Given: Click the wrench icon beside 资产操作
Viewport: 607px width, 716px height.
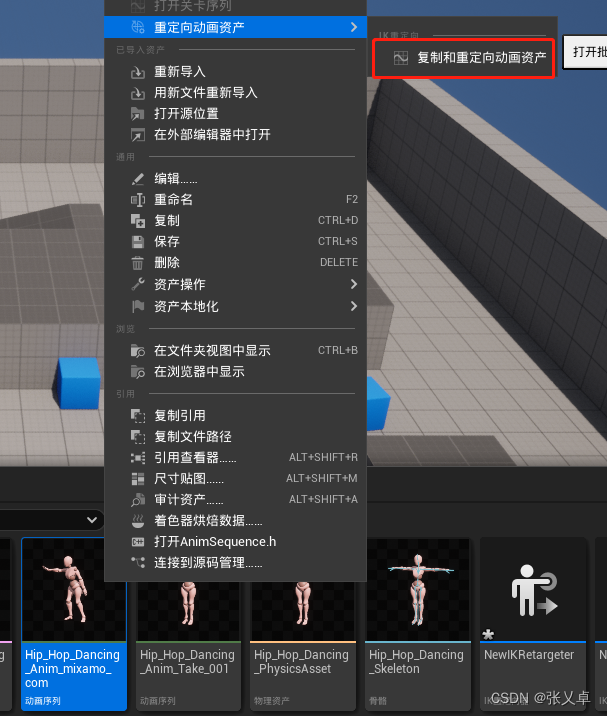Looking at the screenshot, I should 138,284.
